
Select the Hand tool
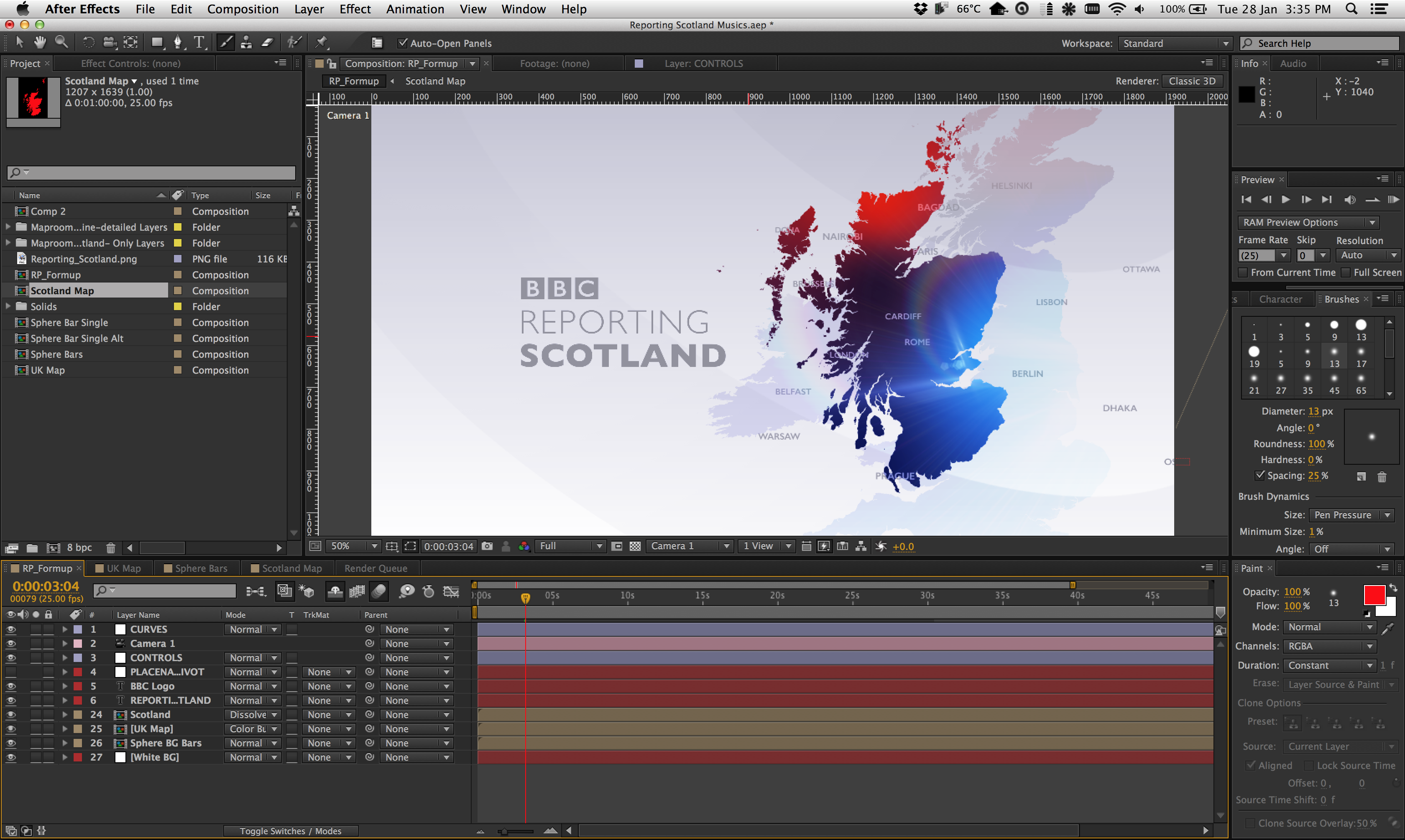point(40,43)
